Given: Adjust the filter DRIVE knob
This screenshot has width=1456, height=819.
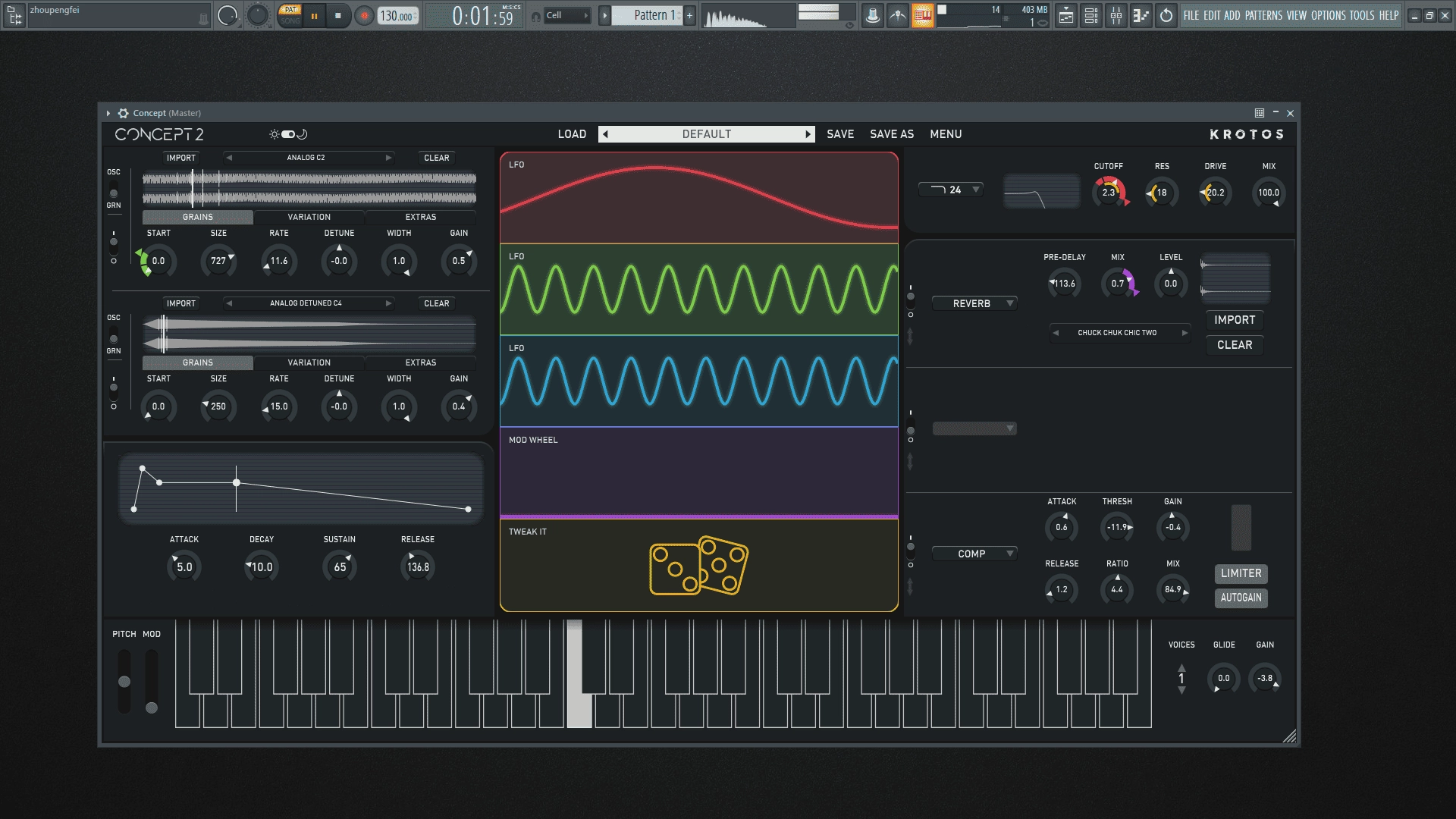Looking at the screenshot, I should 1216,193.
